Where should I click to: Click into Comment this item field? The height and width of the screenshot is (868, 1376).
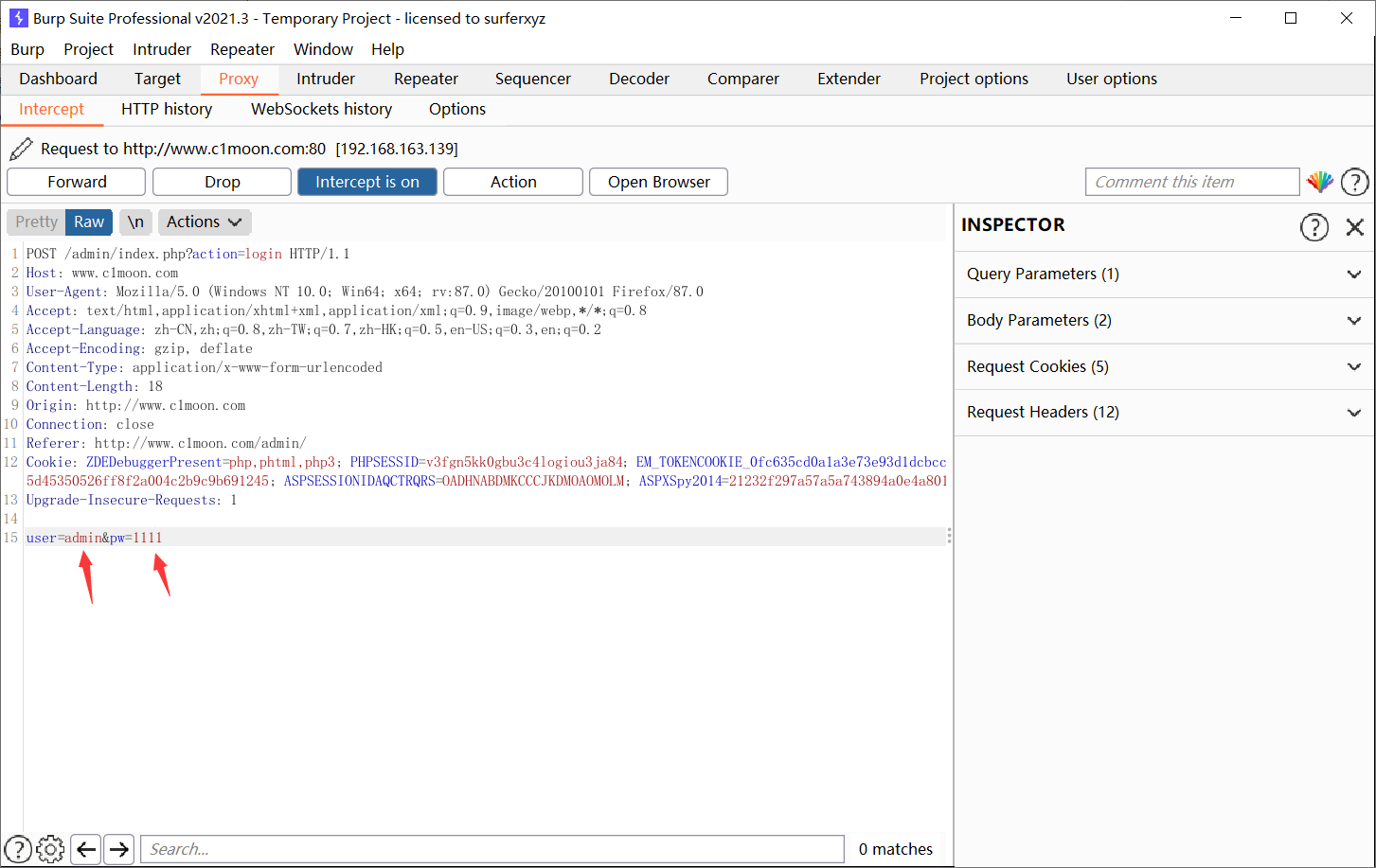[x=1192, y=182]
